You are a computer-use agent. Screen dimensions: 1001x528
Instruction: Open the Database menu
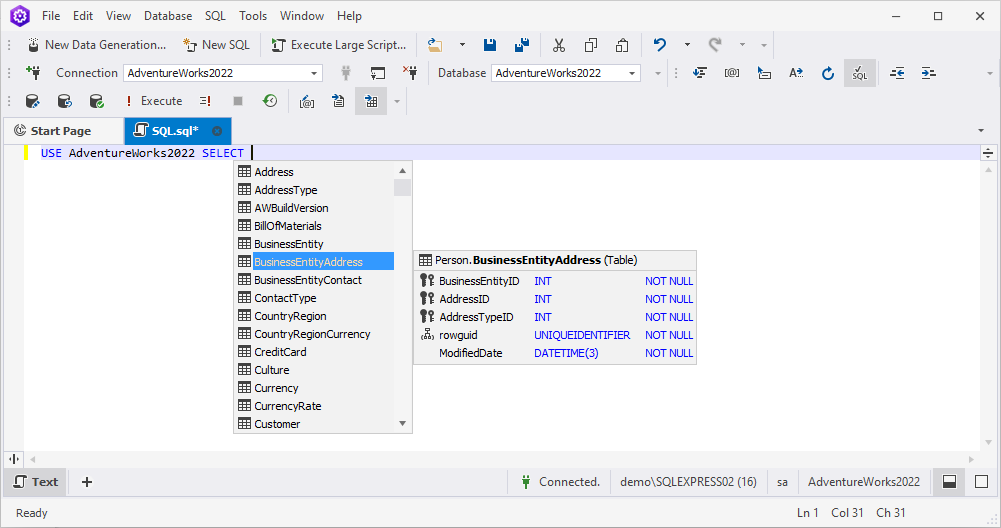[168, 16]
